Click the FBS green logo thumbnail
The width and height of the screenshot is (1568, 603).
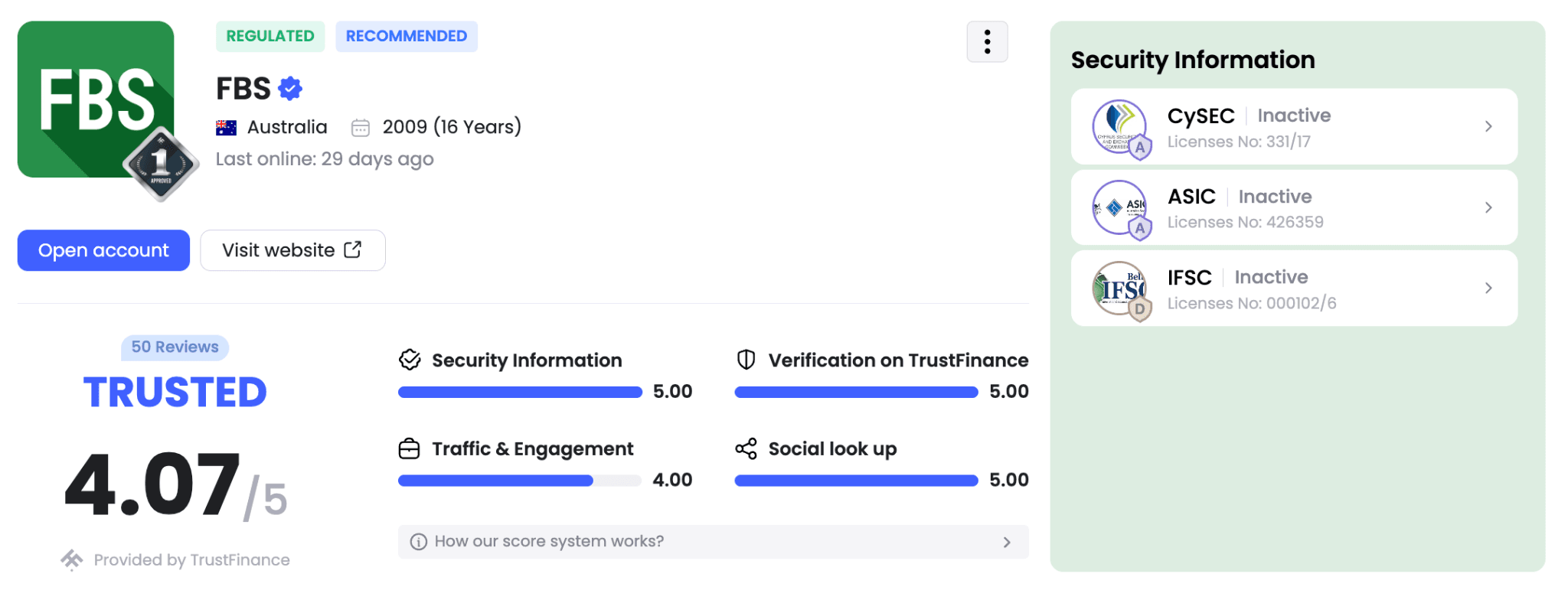[x=96, y=99]
